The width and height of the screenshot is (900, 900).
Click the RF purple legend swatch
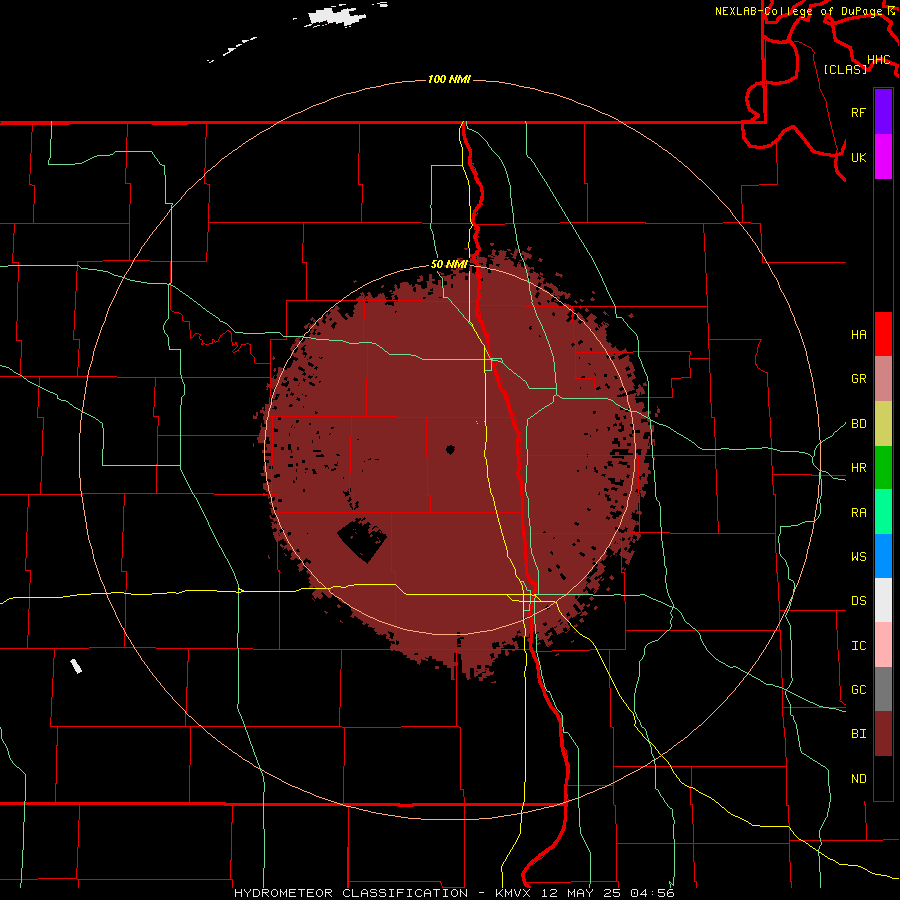coord(883,112)
